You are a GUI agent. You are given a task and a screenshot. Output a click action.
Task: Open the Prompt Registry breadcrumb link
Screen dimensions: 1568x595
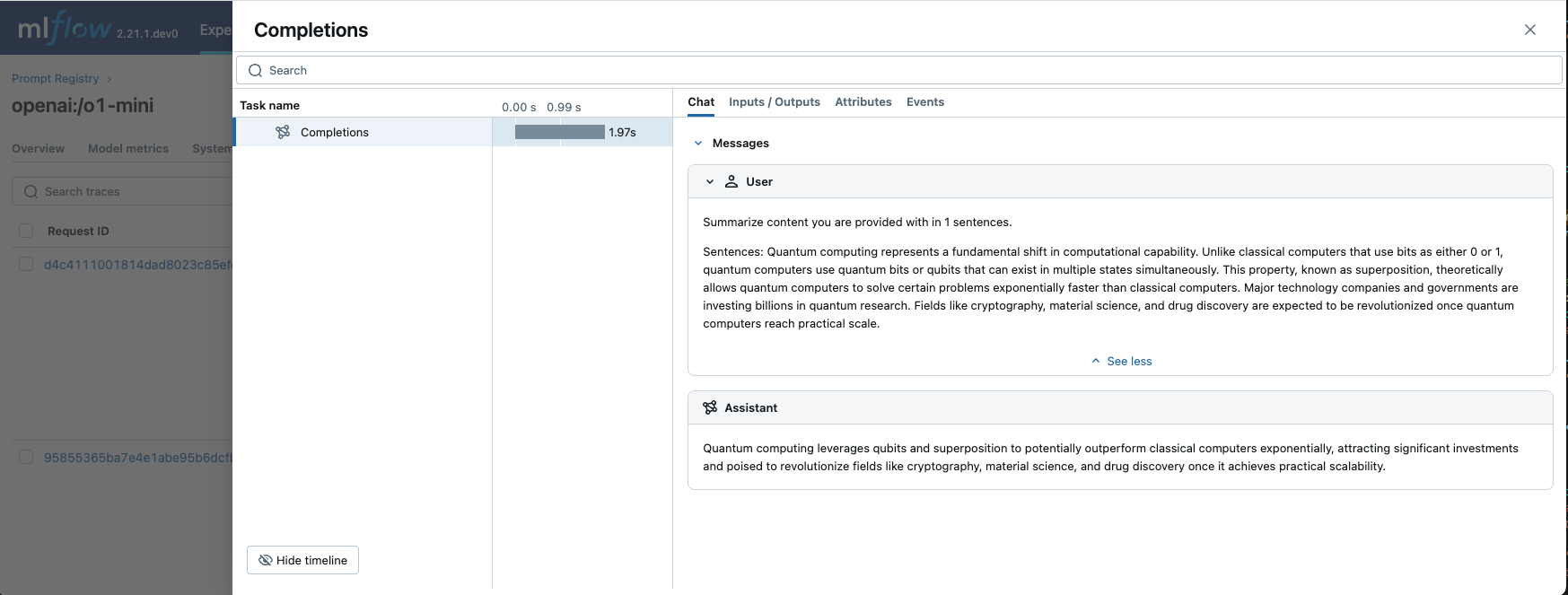tap(55, 78)
